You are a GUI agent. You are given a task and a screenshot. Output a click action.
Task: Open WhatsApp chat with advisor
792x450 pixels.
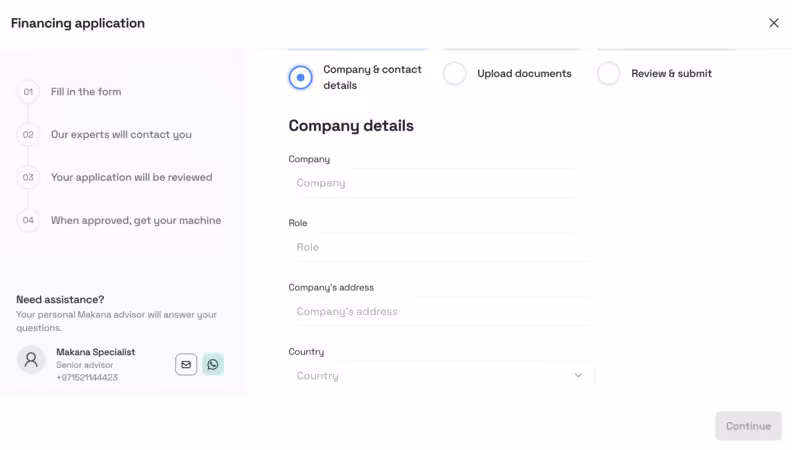(213, 364)
